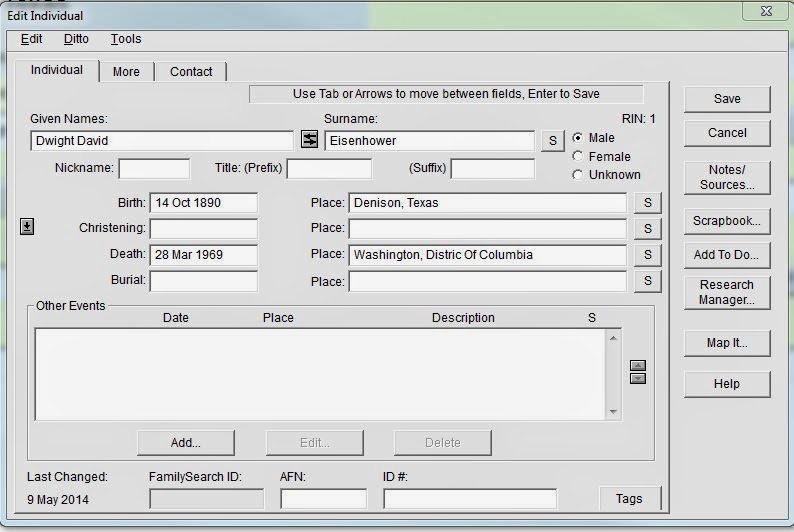Image resolution: width=794 pixels, height=532 pixels.
Task: Click the Tags button
Action: point(629,499)
